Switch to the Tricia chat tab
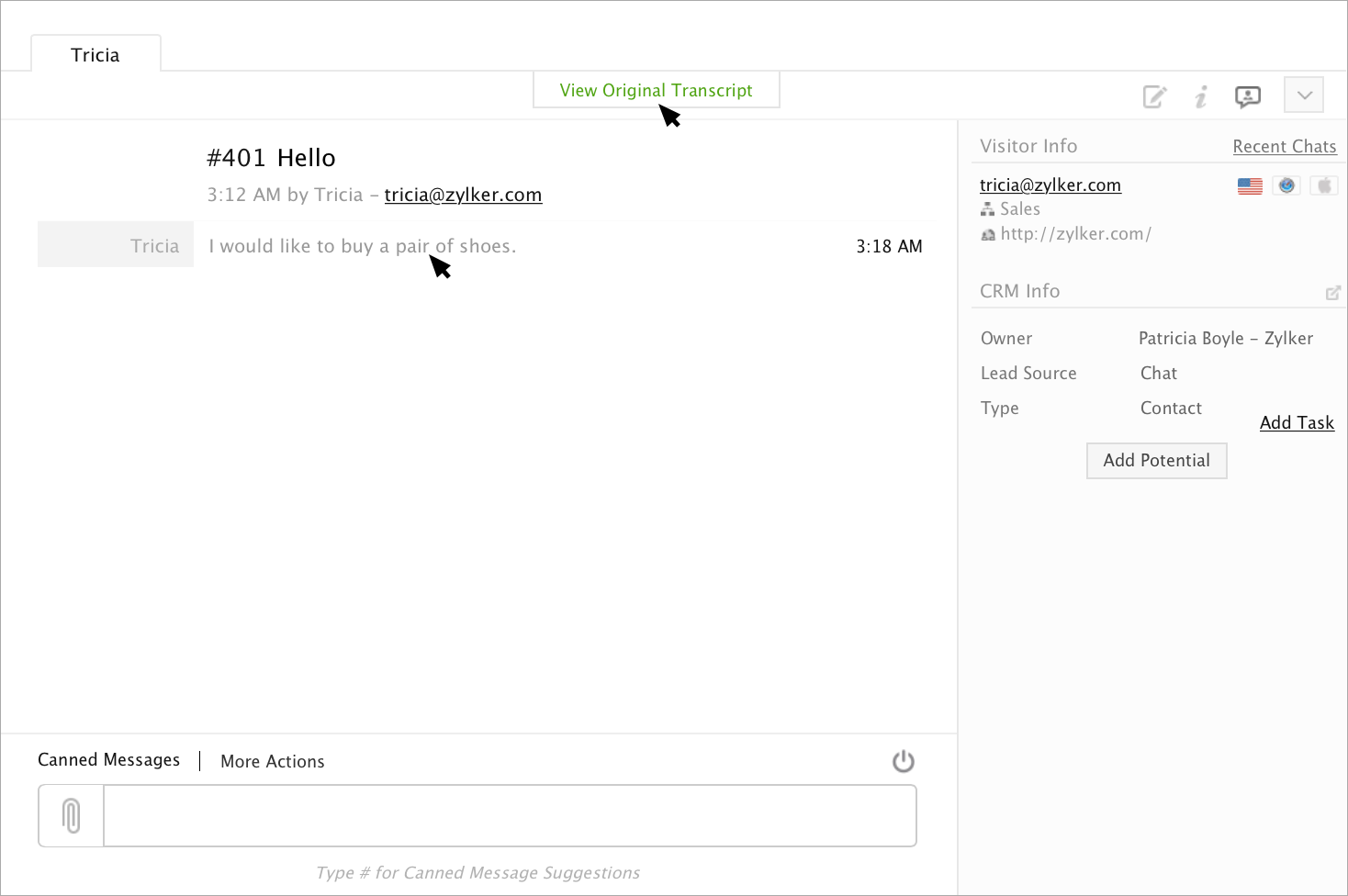 click(x=95, y=55)
